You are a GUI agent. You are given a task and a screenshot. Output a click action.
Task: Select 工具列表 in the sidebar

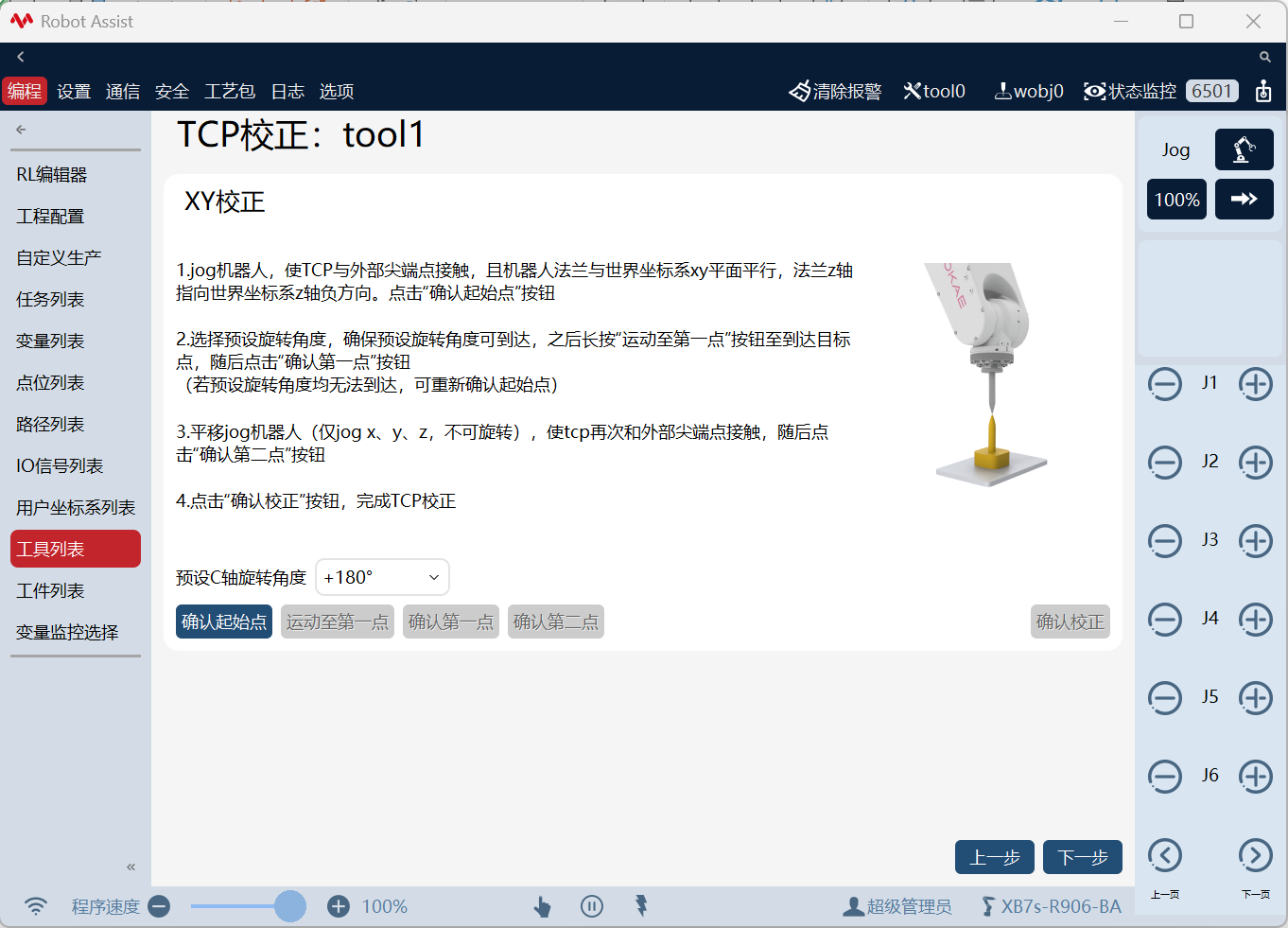click(76, 549)
